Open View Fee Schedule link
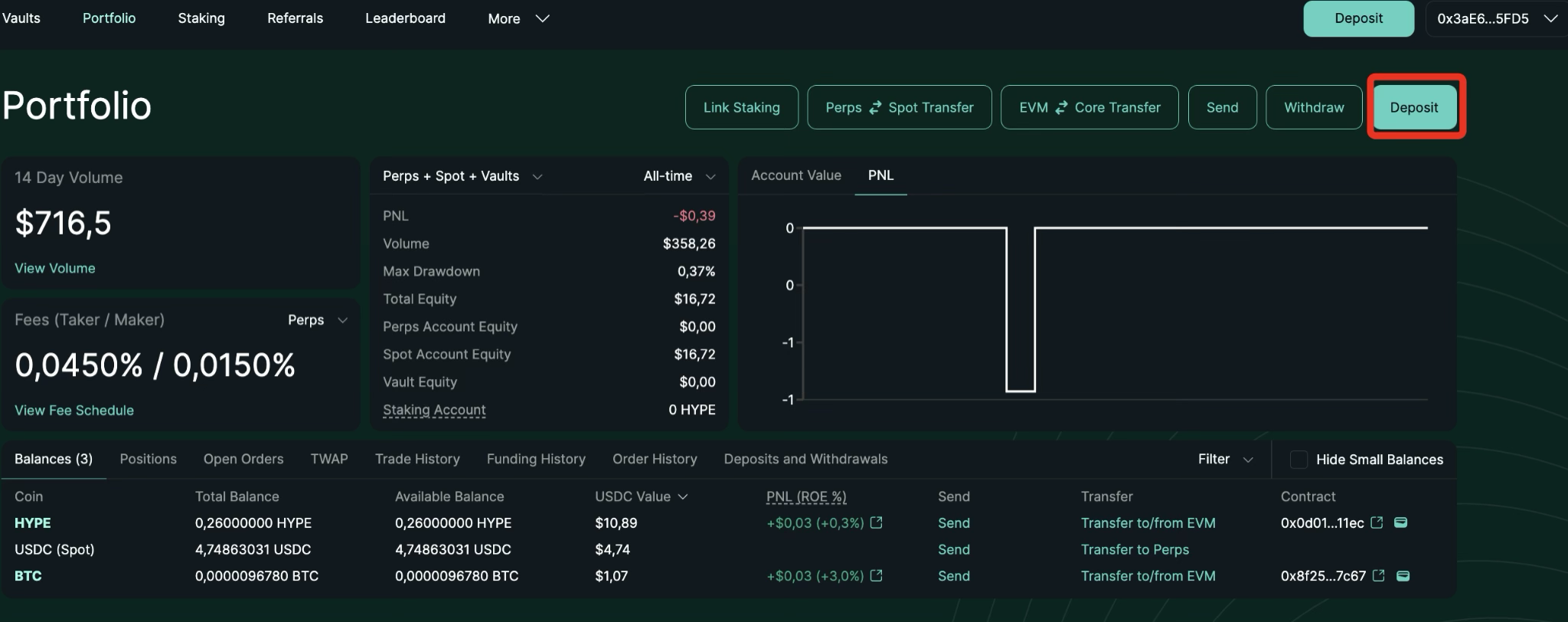The image size is (1568, 622). tap(74, 411)
